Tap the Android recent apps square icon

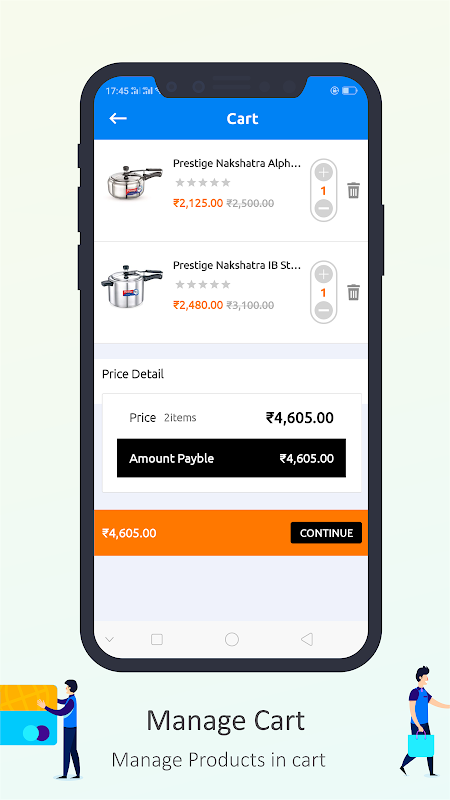click(x=157, y=639)
